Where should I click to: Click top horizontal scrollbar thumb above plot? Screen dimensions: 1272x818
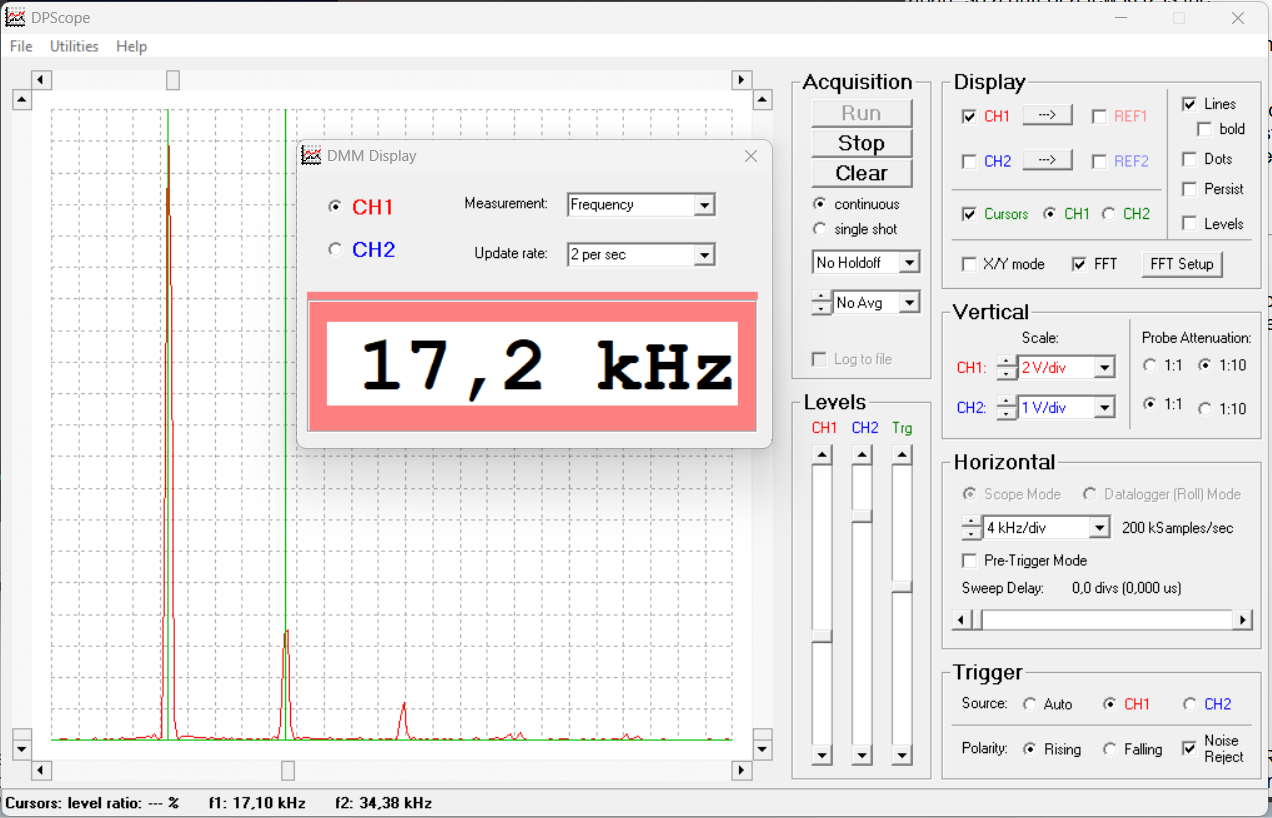173,80
